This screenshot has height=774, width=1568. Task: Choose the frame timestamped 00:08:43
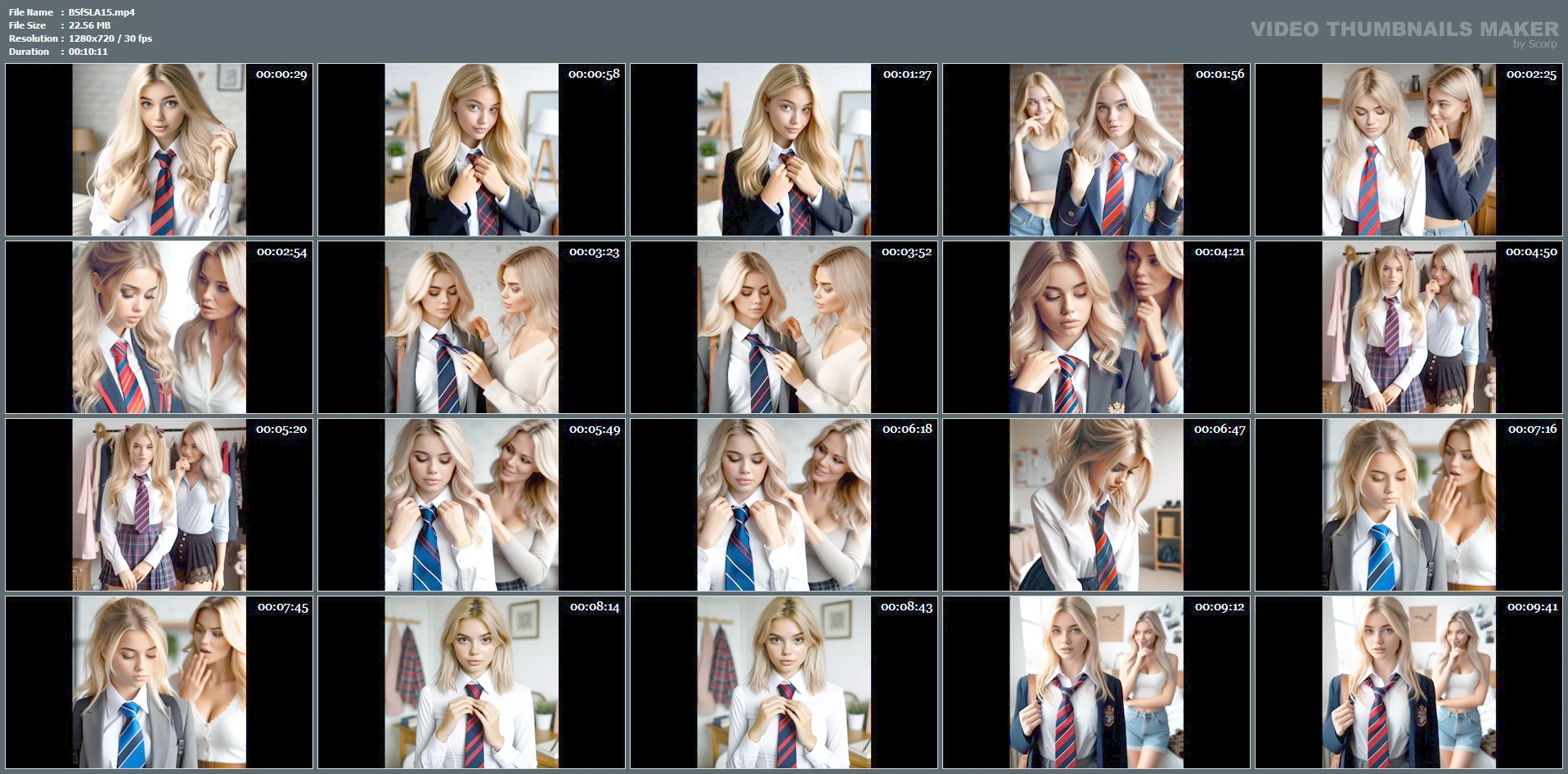point(784,682)
